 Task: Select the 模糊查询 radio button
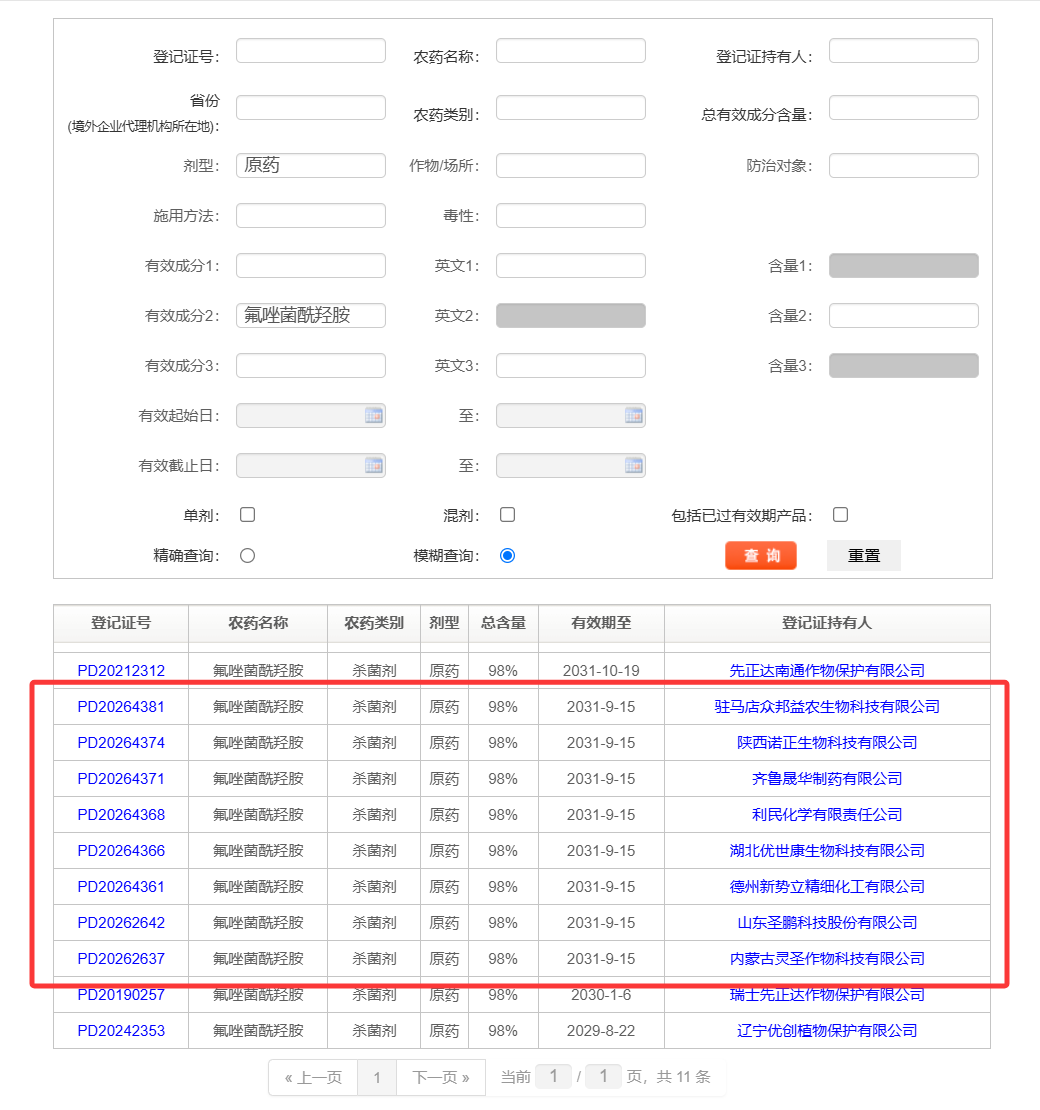click(507, 556)
